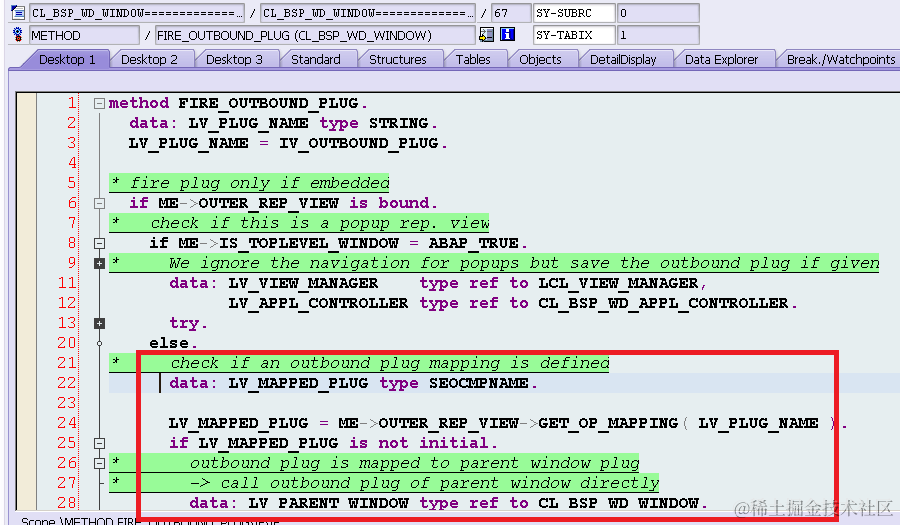Click line number 28 in the margin
The width and height of the screenshot is (900, 525).
tap(67, 503)
